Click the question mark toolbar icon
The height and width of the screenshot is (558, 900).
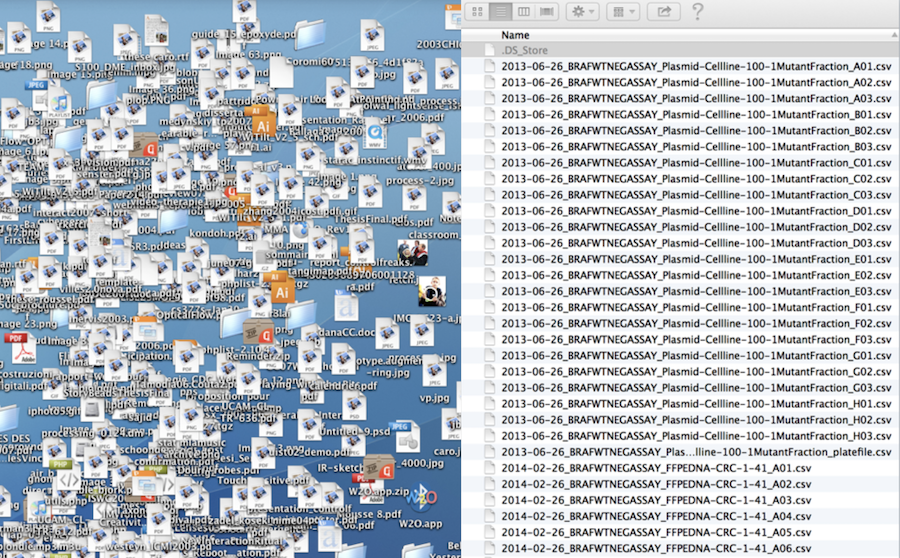(x=697, y=11)
